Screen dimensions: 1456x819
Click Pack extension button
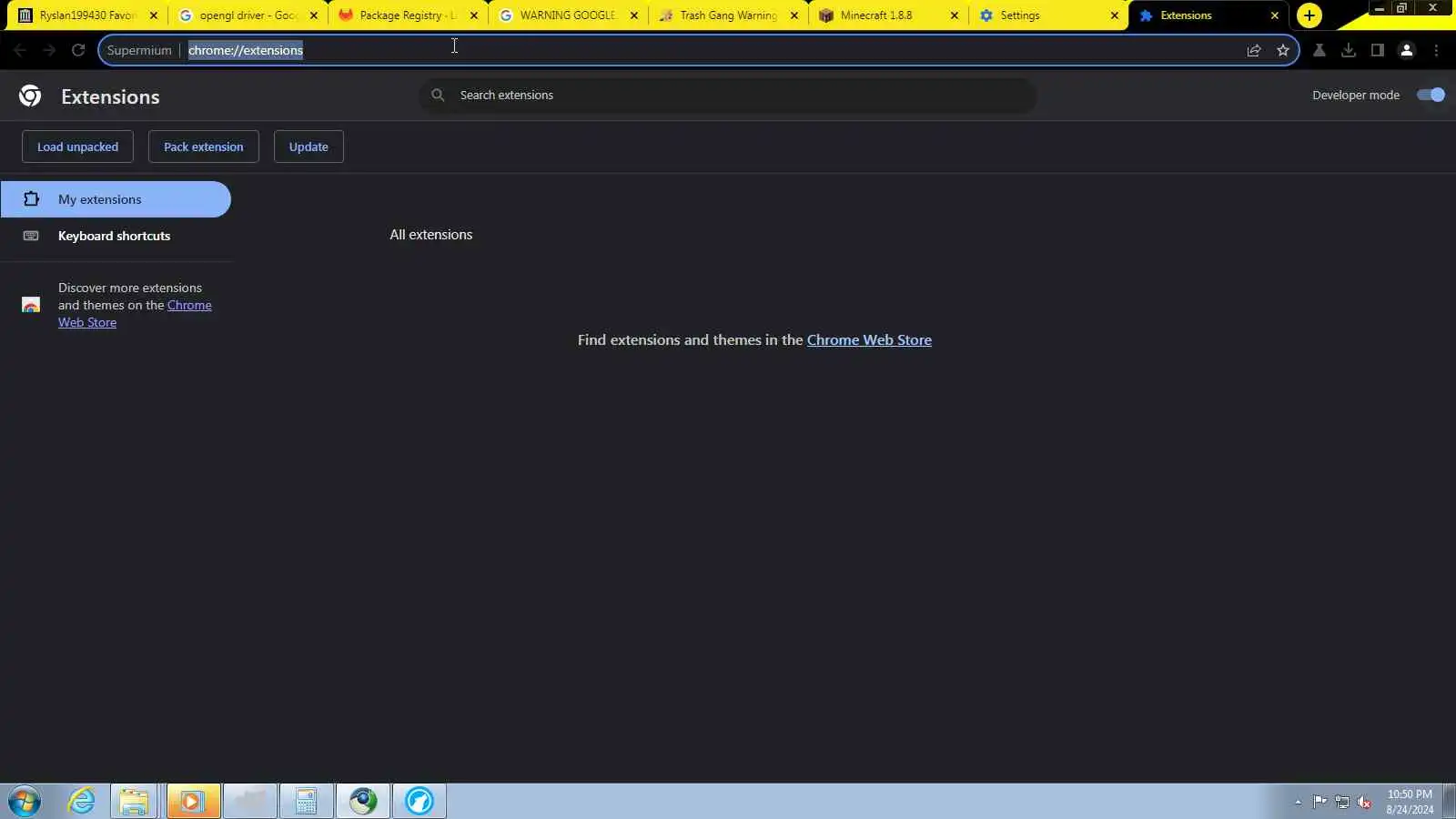coord(204,147)
